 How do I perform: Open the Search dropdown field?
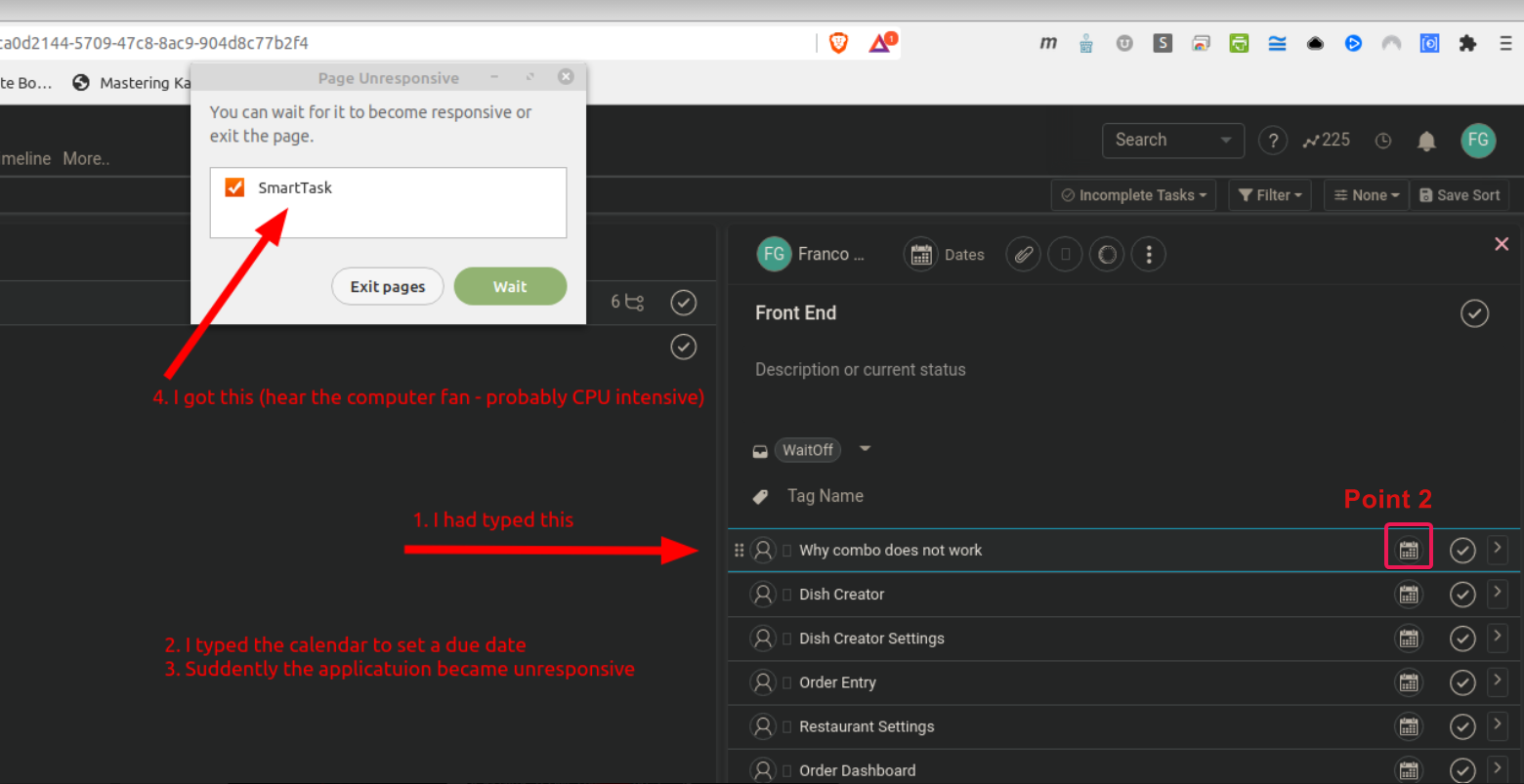(1173, 141)
